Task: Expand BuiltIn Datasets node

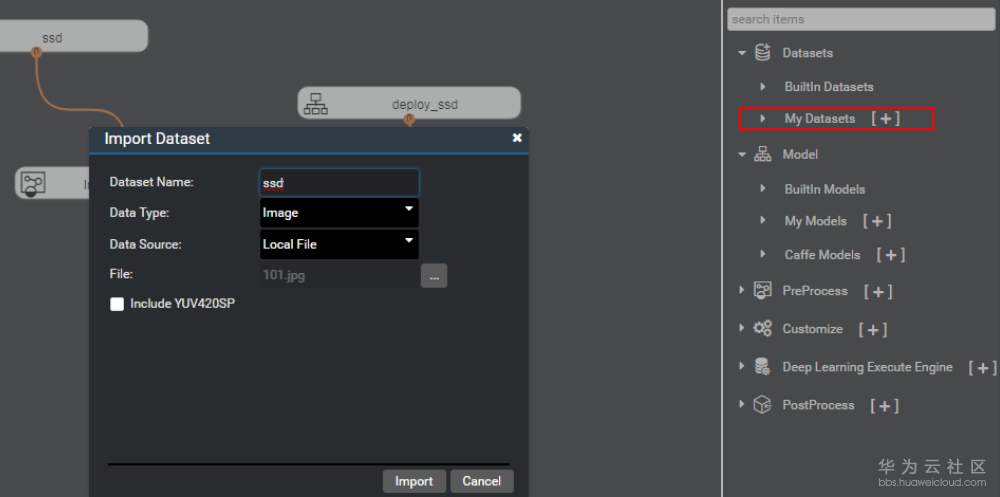Action: click(x=763, y=86)
